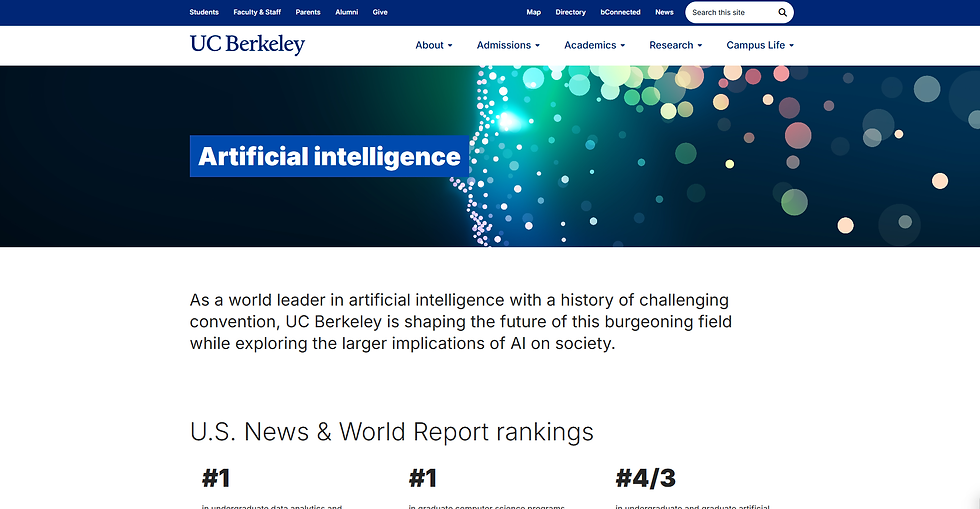Image resolution: width=980 pixels, height=509 pixels.
Task: Expand the Academics dropdown menu
Action: click(x=594, y=45)
